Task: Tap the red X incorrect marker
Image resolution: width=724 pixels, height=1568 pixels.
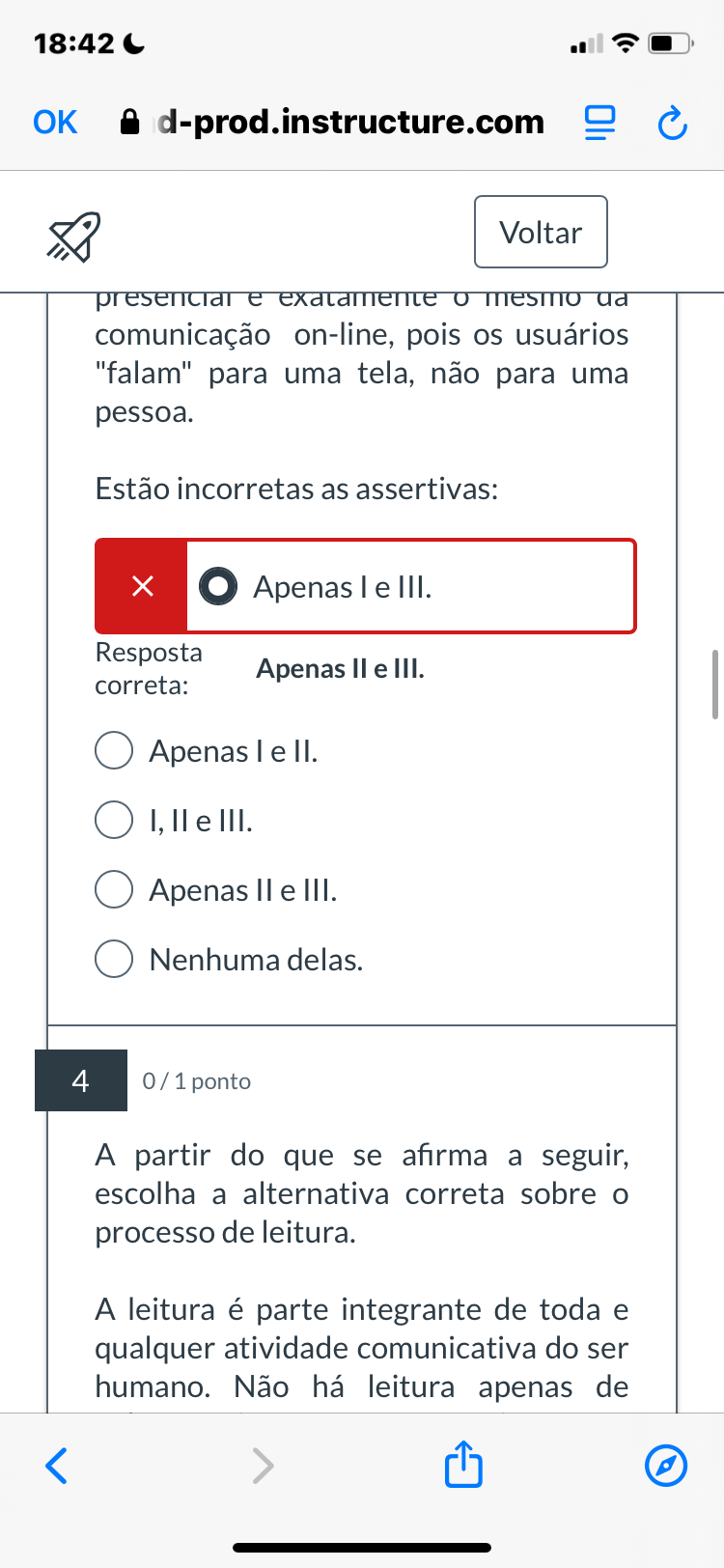Action: click(x=142, y=586)
